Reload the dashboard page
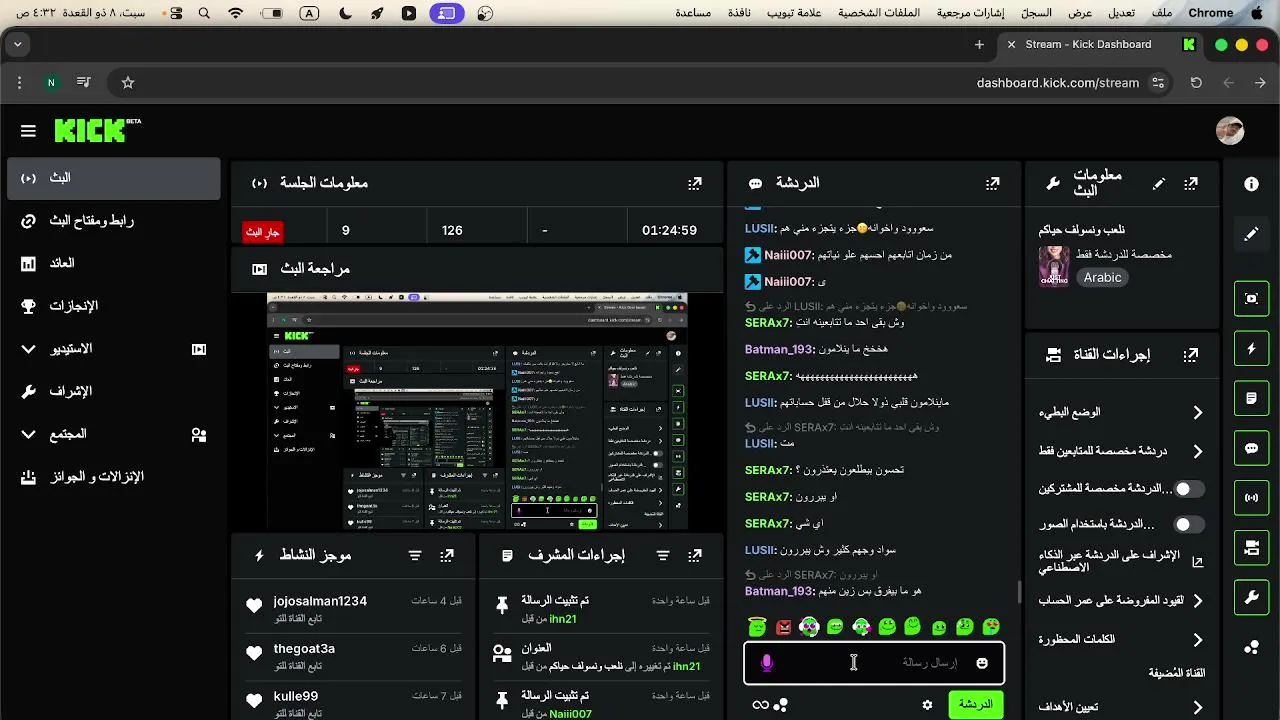 tap(1196, 83)
